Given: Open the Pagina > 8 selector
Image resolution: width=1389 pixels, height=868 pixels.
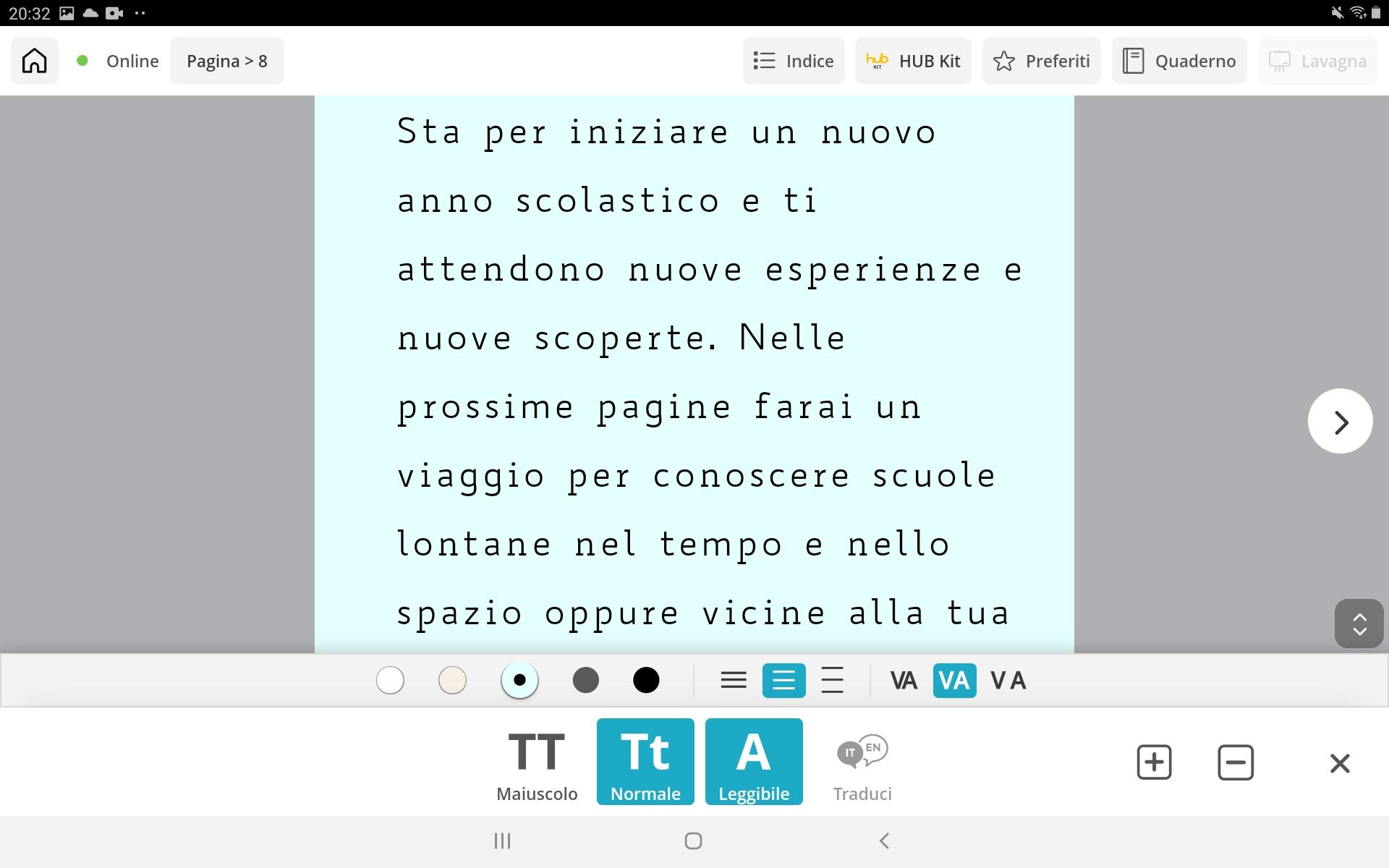Looking at the screenshot, I should (226, 61).
